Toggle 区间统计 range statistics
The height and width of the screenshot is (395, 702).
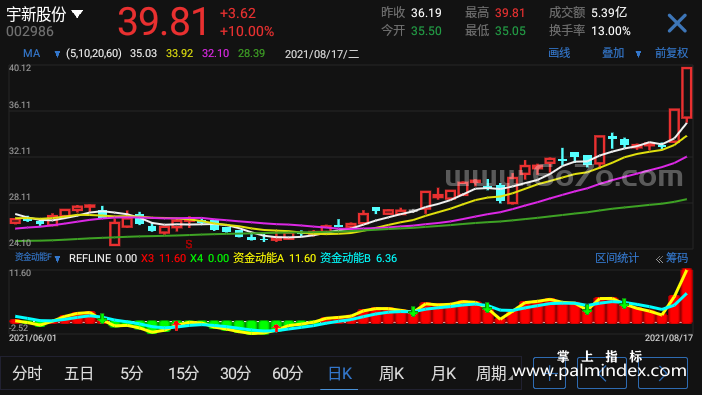617,258
